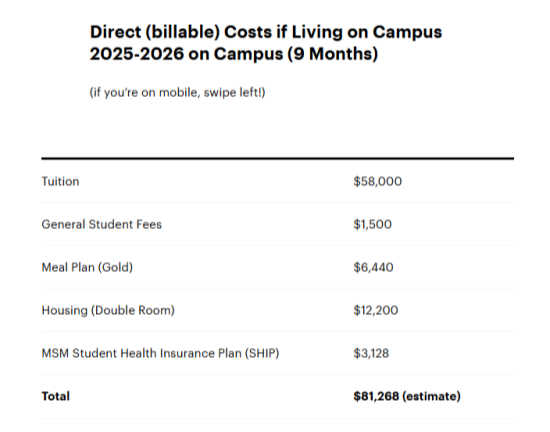
Task: Click the (SHIP) abbreviation in insurance row
Action: tap(262, 353)
